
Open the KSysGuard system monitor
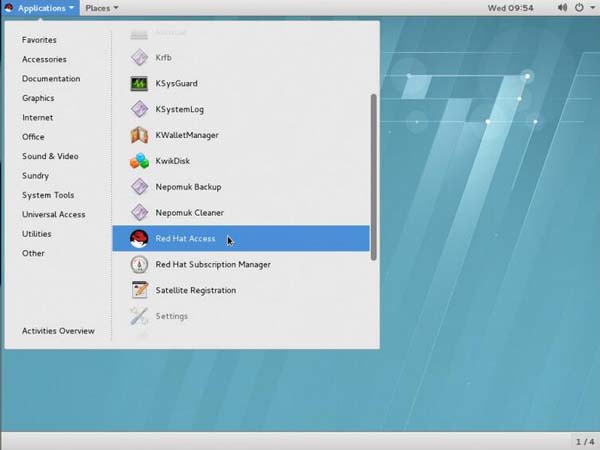point(176,83)
